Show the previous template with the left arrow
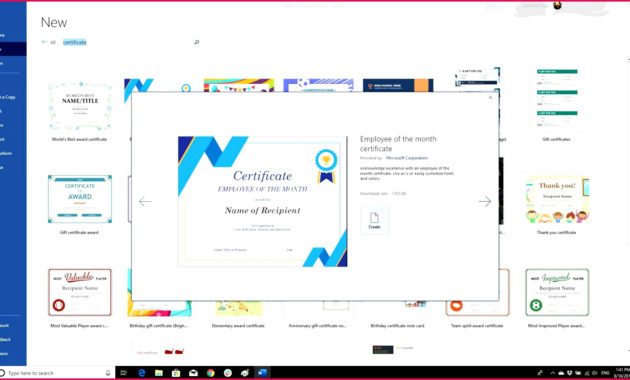 (x=145, y=201)
